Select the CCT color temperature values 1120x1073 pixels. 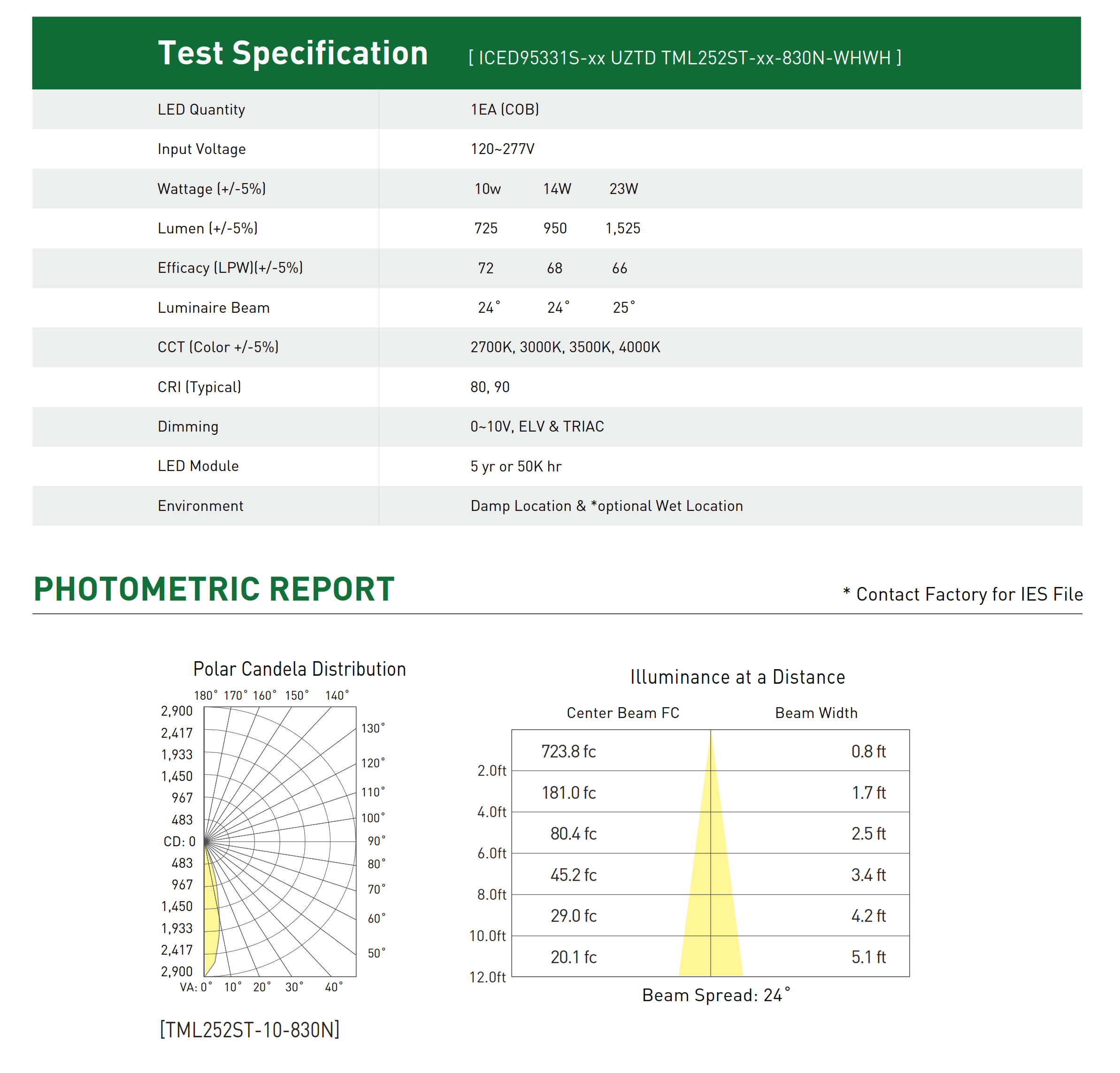(x=565, y=347)
